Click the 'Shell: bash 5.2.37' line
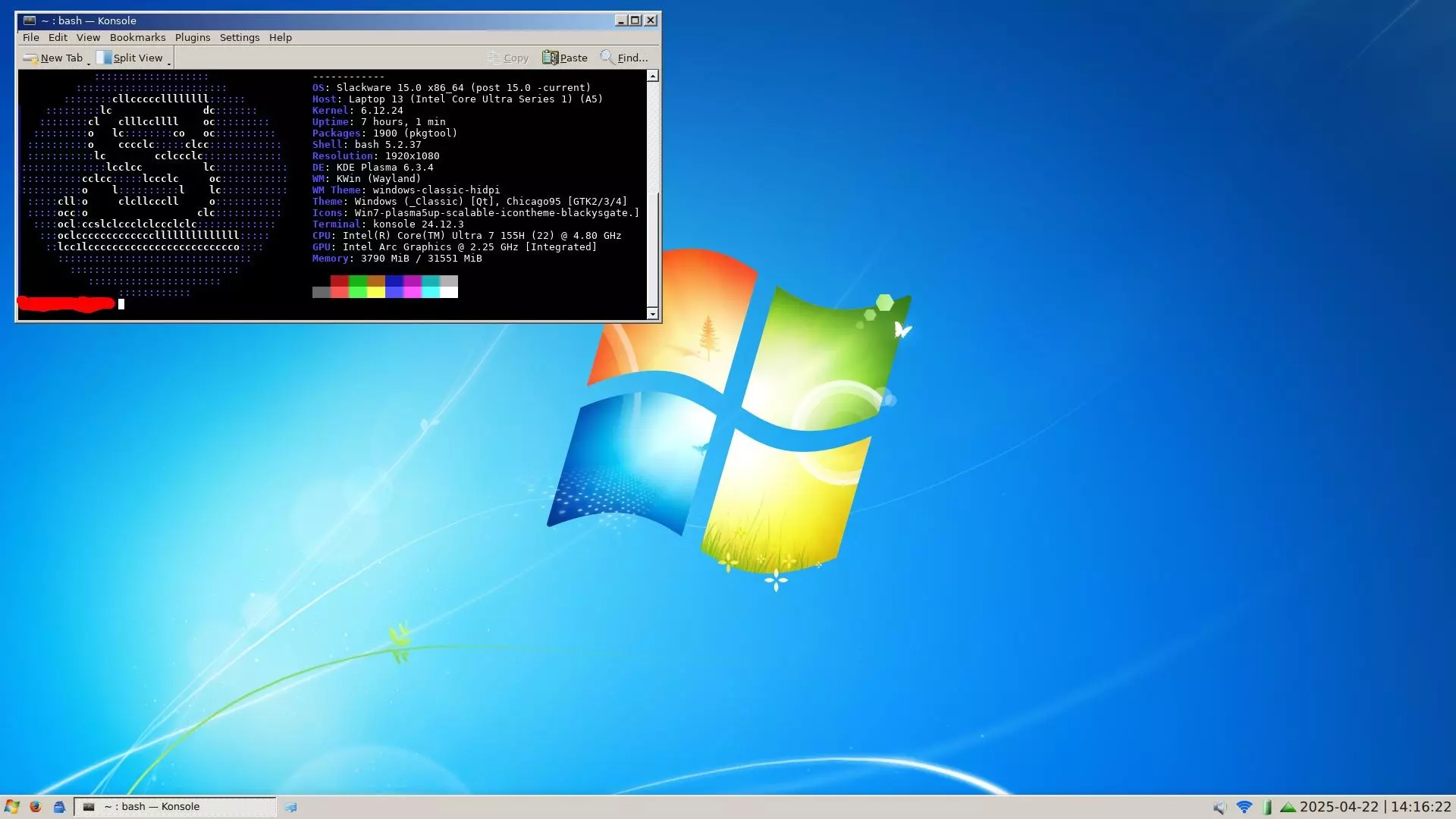The image size is (1456, 819). click(367, 145)
